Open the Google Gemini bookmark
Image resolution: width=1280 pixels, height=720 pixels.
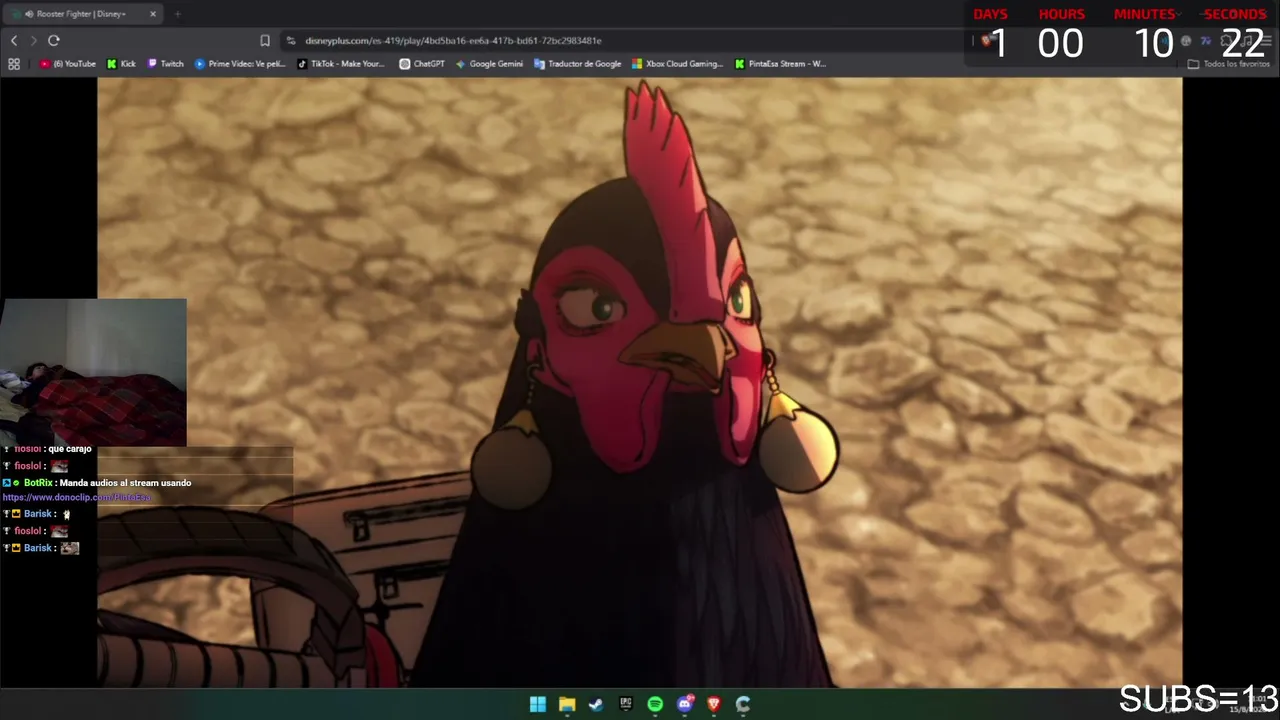[489, 64]
